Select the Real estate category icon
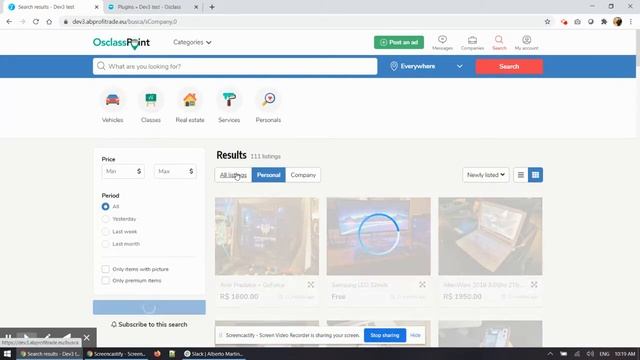 point(190,100)
